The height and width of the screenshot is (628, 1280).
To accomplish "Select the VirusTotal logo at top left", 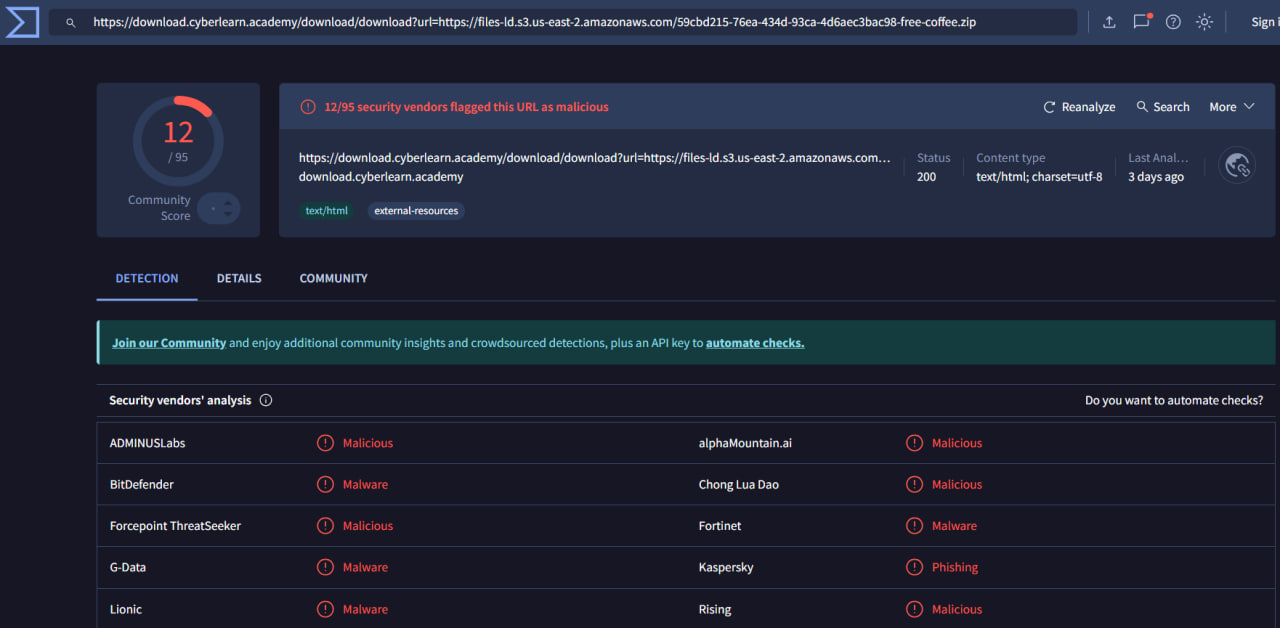I will 21,21.
